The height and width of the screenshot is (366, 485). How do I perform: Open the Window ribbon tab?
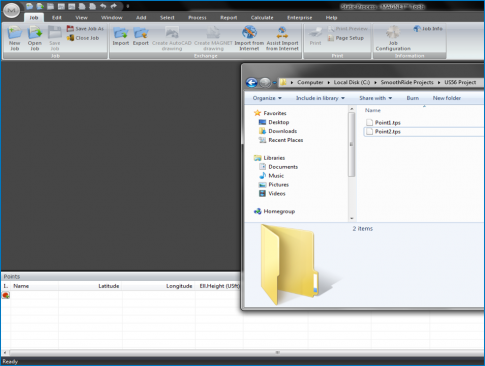[x=112, y=18]
